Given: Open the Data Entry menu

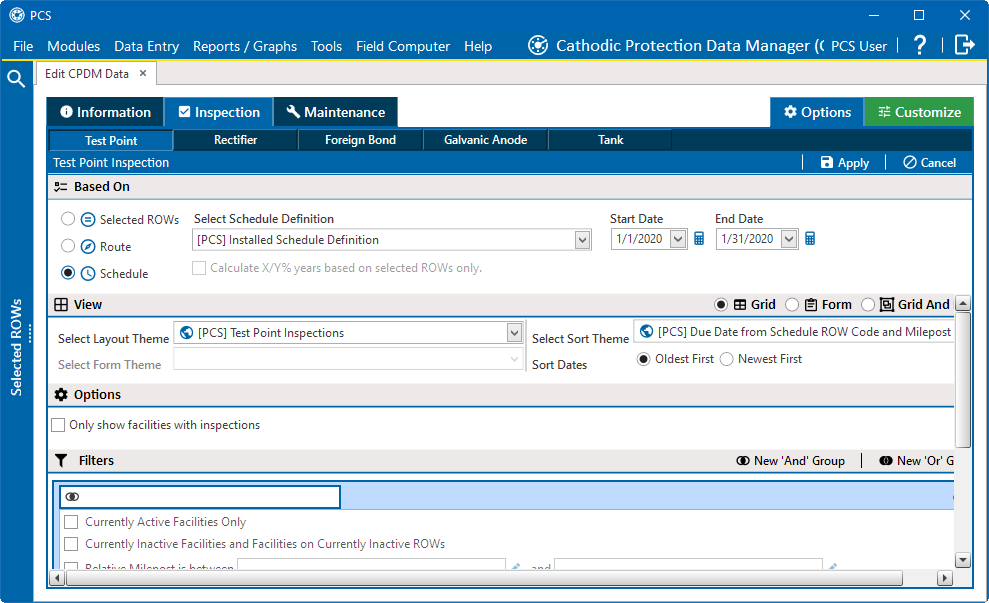Looking at the screenshot, I should pos(146,46).
